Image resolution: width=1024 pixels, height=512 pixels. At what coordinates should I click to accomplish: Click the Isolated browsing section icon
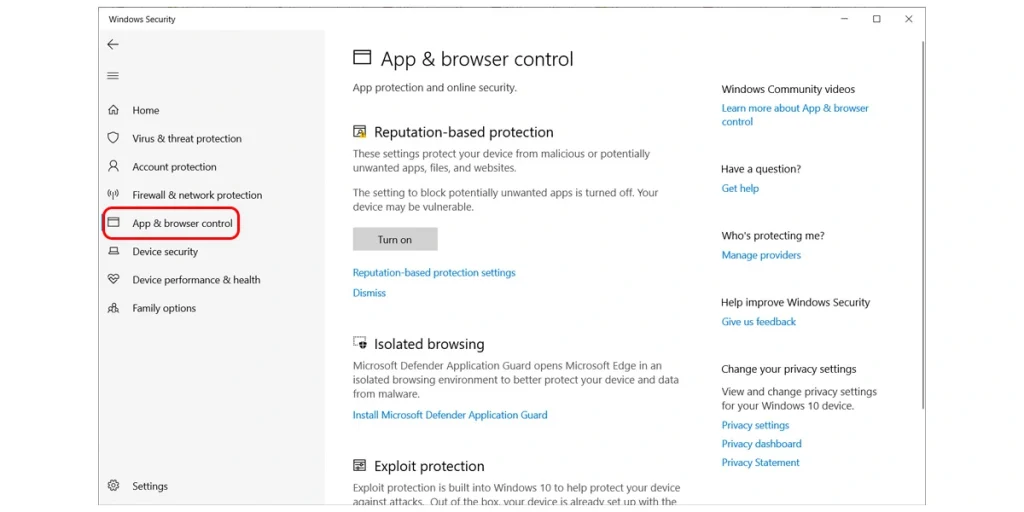pos(360,343)
